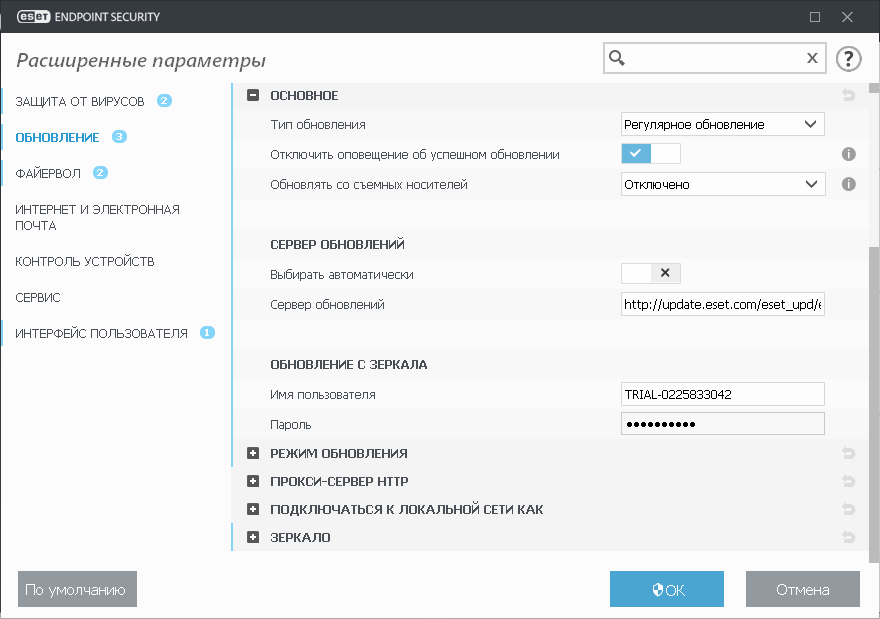Viewport: 880px width, 619px height.
Task: Click info icon for successful update notification
Action: pyautogui.click(x=848, y=154)
